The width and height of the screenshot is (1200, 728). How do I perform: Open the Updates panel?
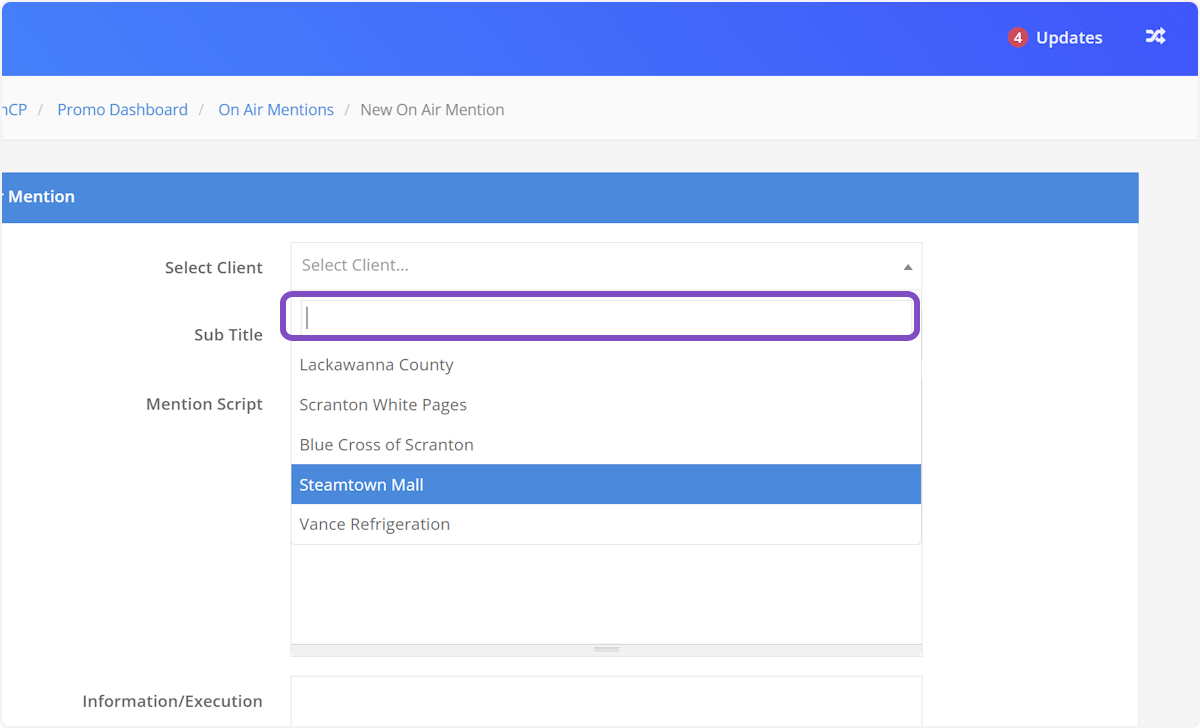pos(1069,38)
